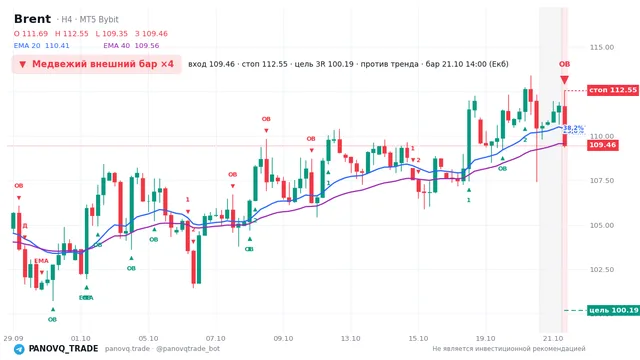Click the 13.10 date axis label
Image resolution: width=640 pixels, height=360 pixels.
[351, 339]
